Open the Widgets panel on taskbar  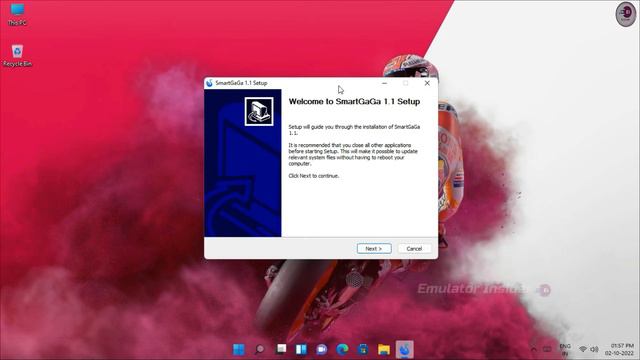point(301,349)
